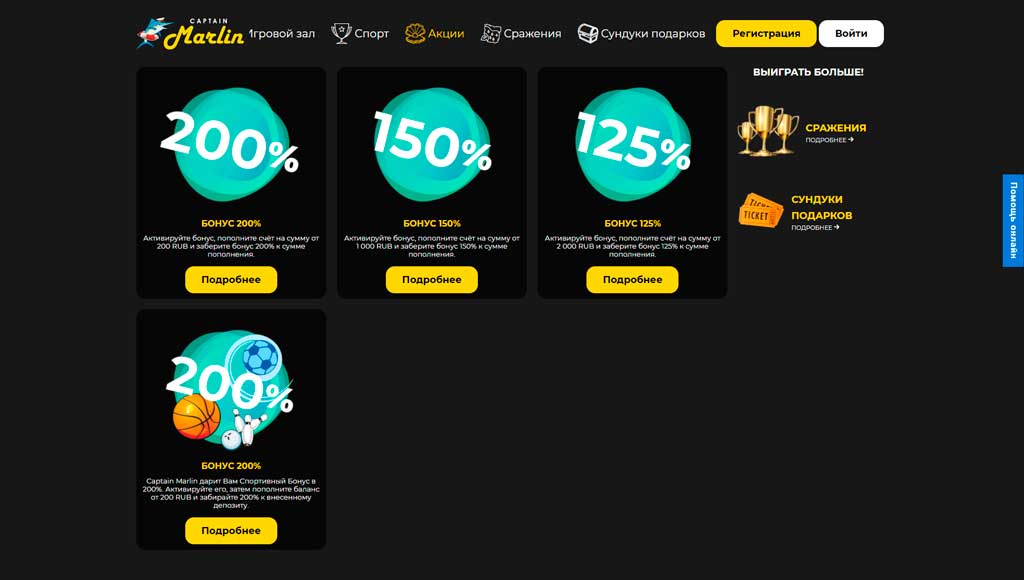
Task: Click the sports 200% bonus image
Action: coord(231,390)
